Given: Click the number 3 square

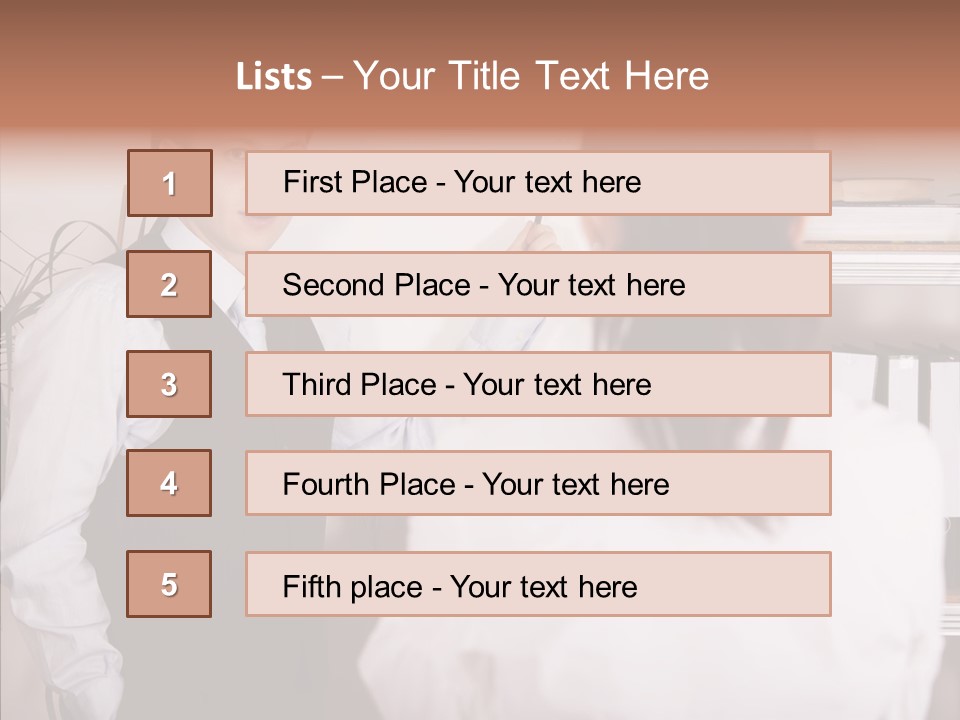Looking at the screenshot, I should tap(170, 384).
